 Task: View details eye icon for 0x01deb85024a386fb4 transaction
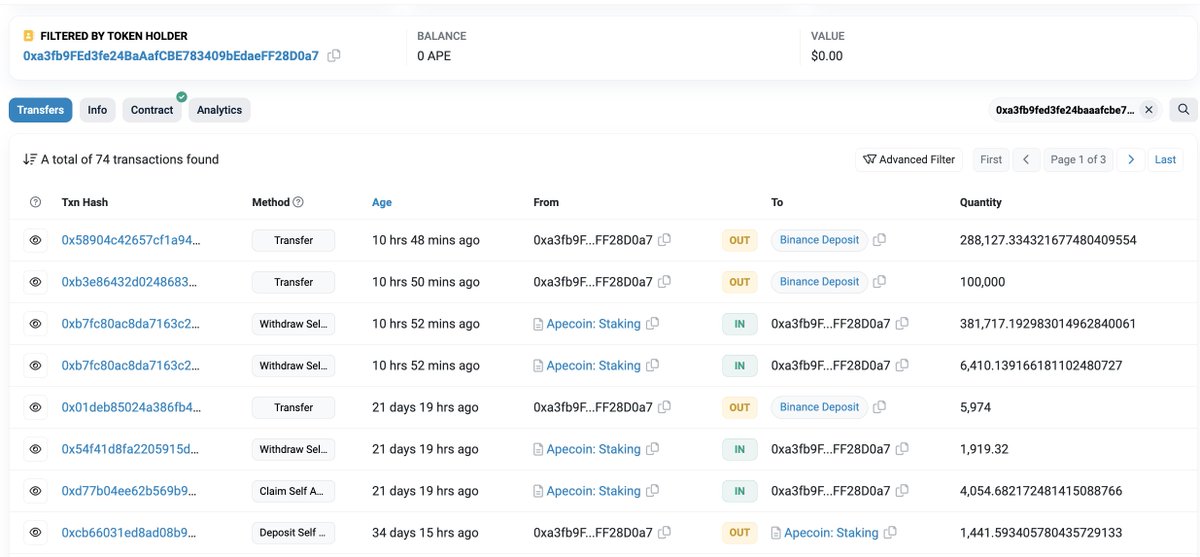35,407
